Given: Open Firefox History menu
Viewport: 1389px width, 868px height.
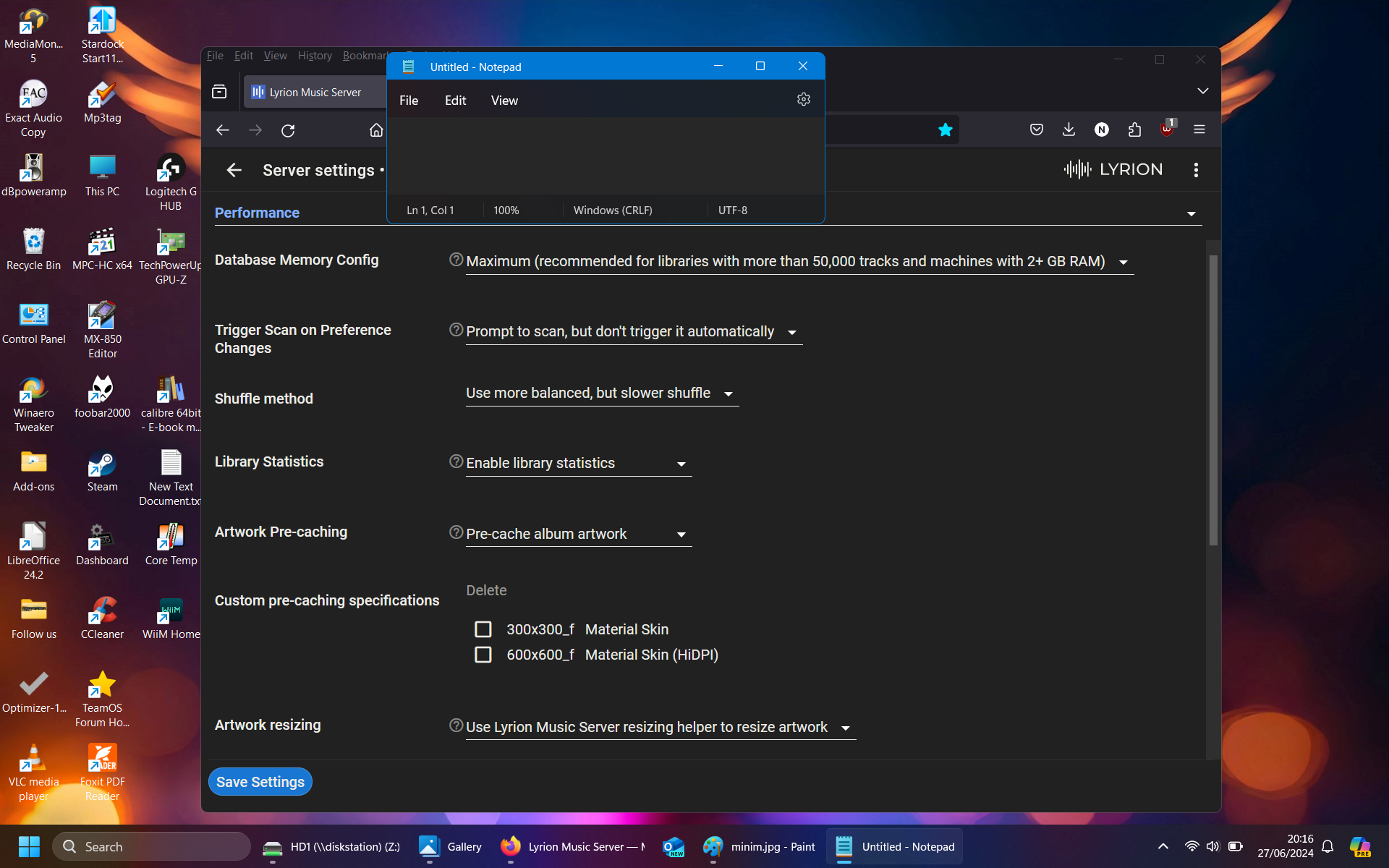Looking at the screenshot, I should 315,56.
